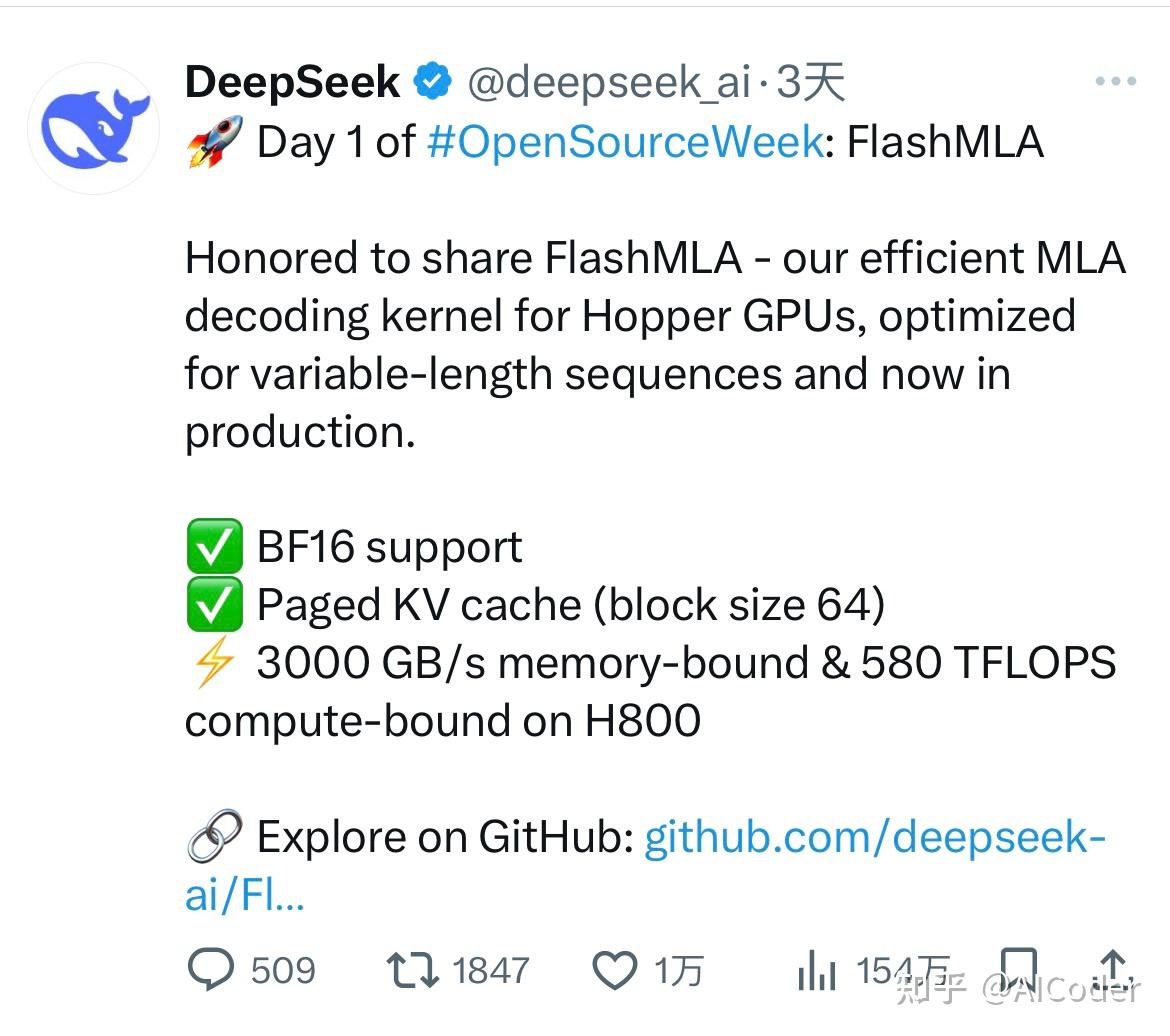Image resolution: width=1170 pixels, height=1036 pixels.
Task: Open the #OpenSourceWeek hashtag
Action: 618,142
